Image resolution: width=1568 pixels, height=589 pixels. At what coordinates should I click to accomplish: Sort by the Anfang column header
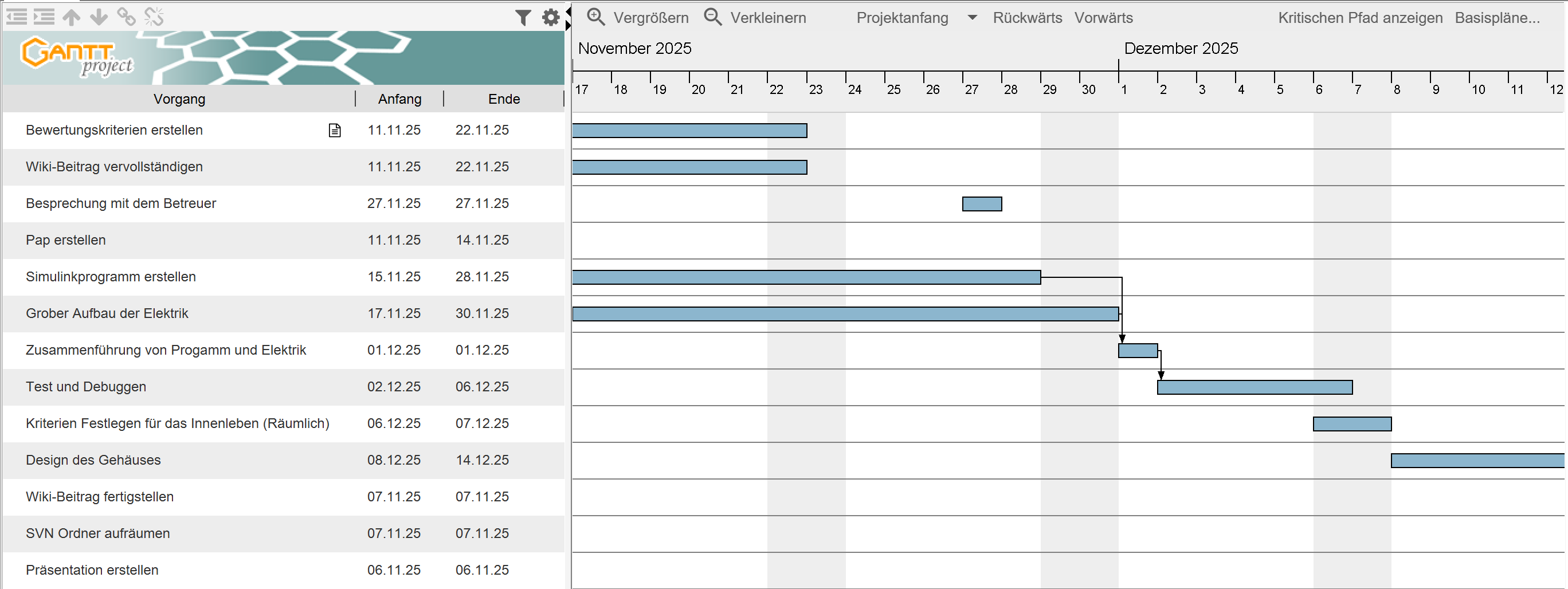[399, 99]
